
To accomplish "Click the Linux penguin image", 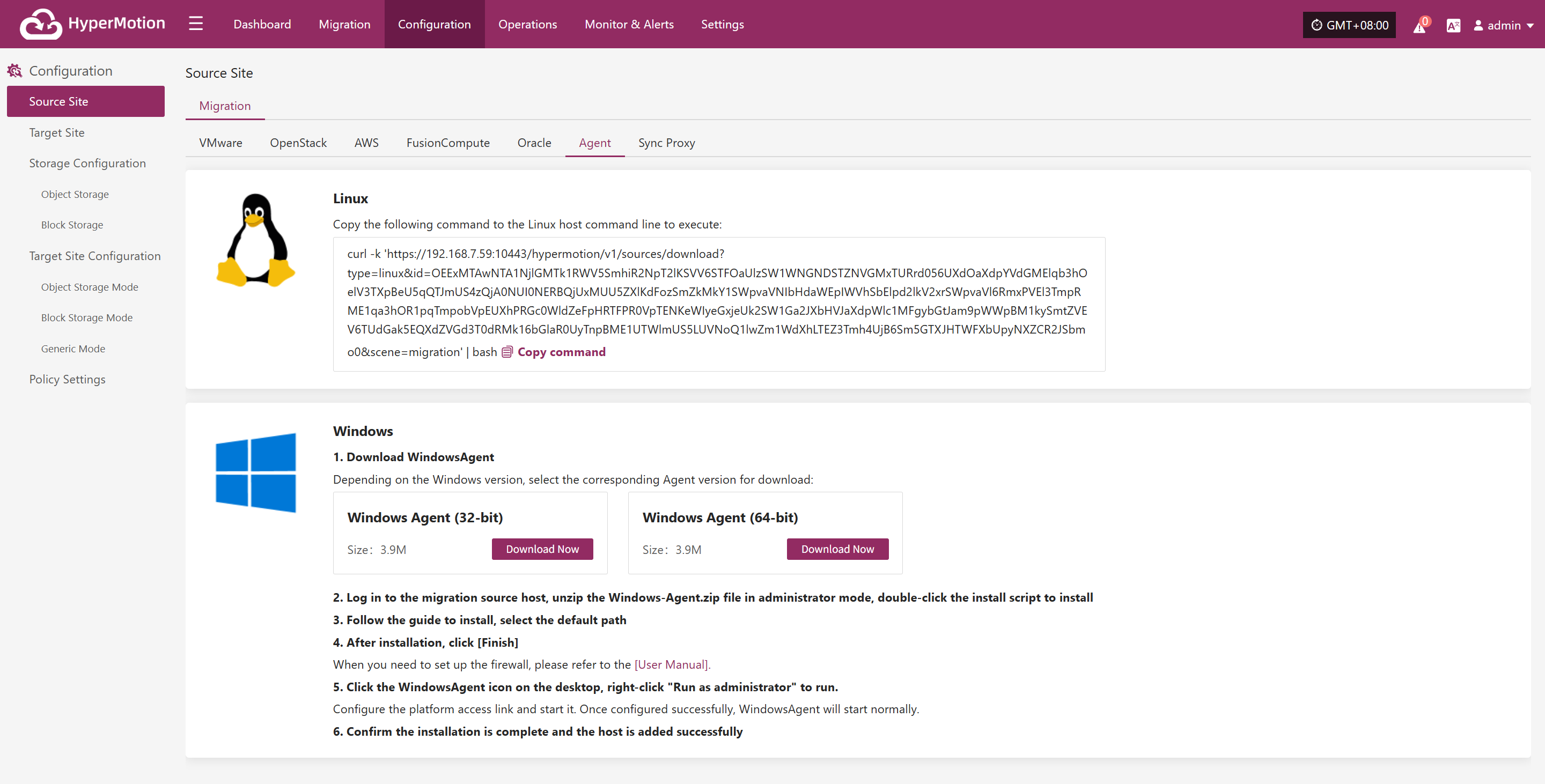I will click(255, 240).
